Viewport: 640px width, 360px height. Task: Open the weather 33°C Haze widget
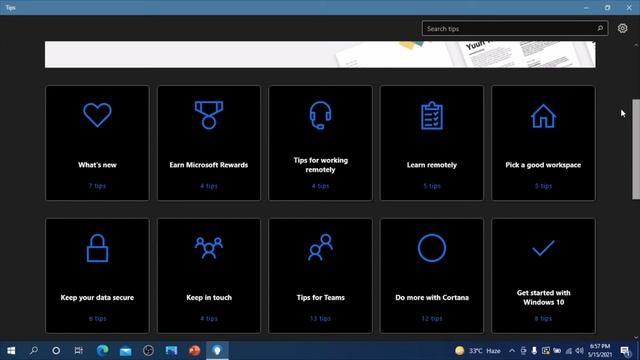tap(478, 351)
